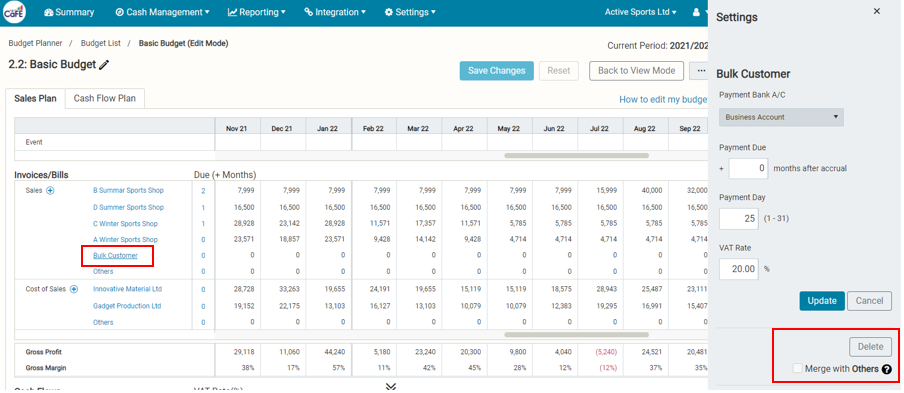Viewport: 904px width, 393px height.
Task: Click Others under Cost of Sales
Action: [103, 323]
